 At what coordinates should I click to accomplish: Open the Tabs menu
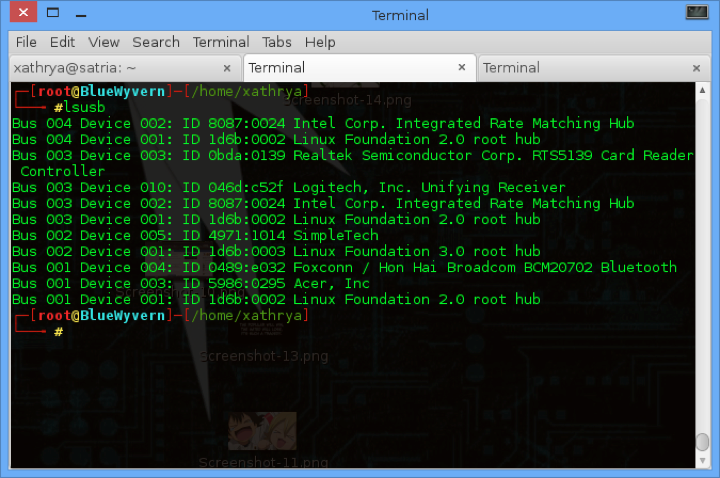pyautogui.click(x=277, y=42)
